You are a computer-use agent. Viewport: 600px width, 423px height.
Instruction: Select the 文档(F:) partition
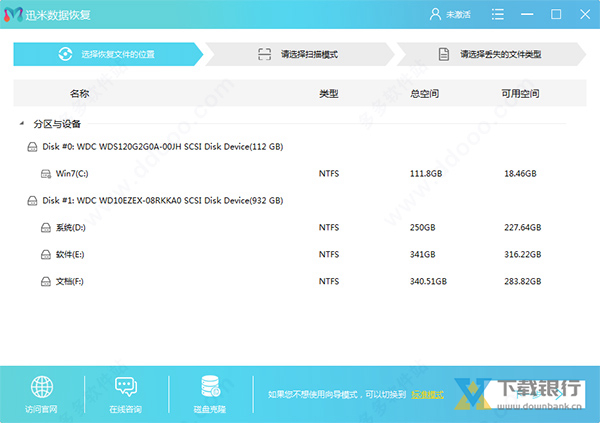click(70, 281)
